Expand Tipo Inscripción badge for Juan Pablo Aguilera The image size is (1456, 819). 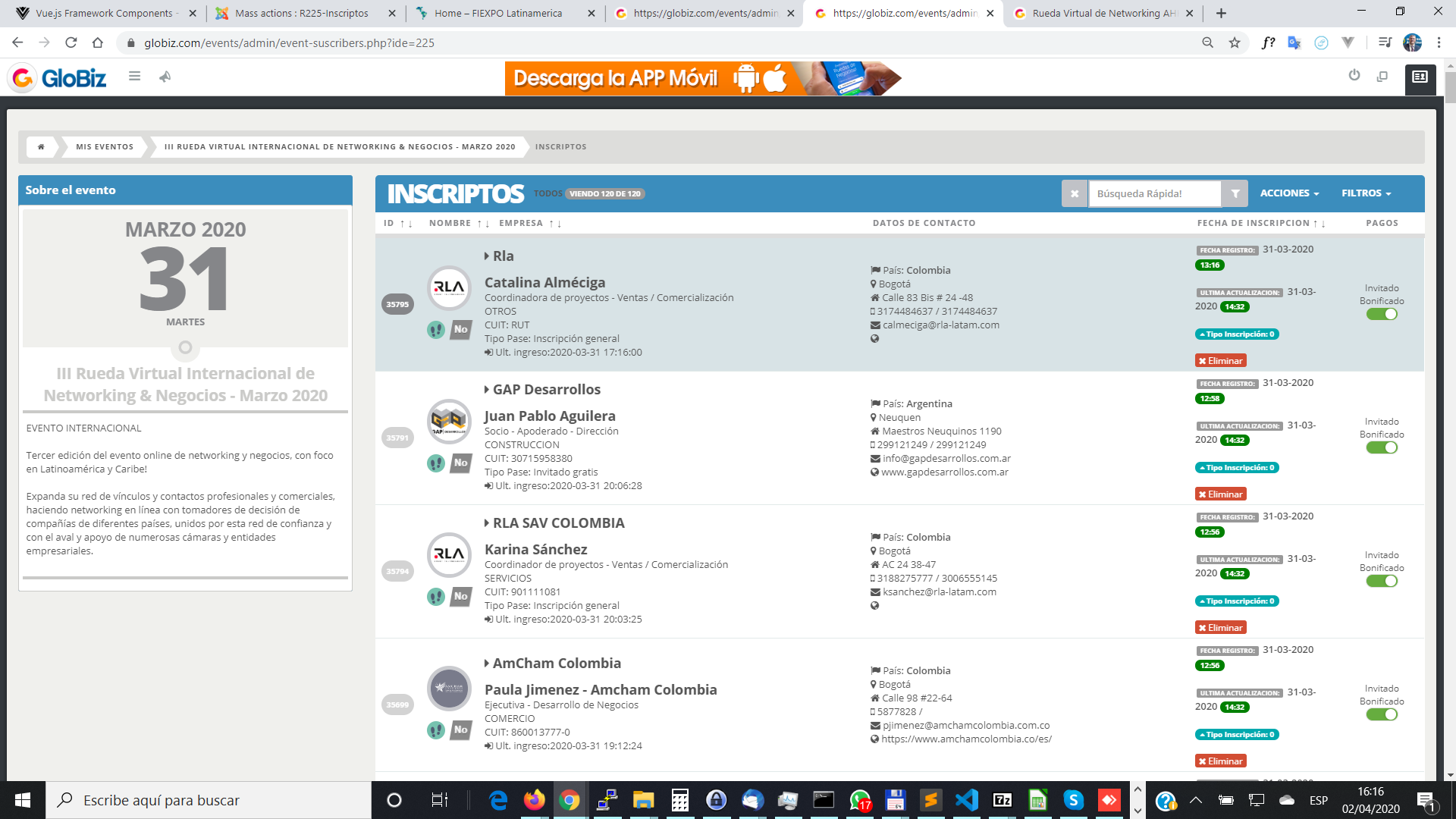point(1237,468)
